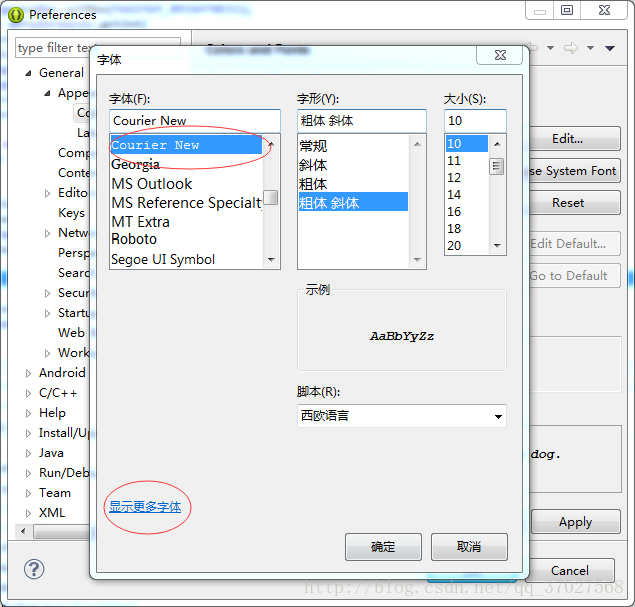Open the Preferences view menu triangle
The width and height of the screenshot is (635, 607).
[610, 48]
